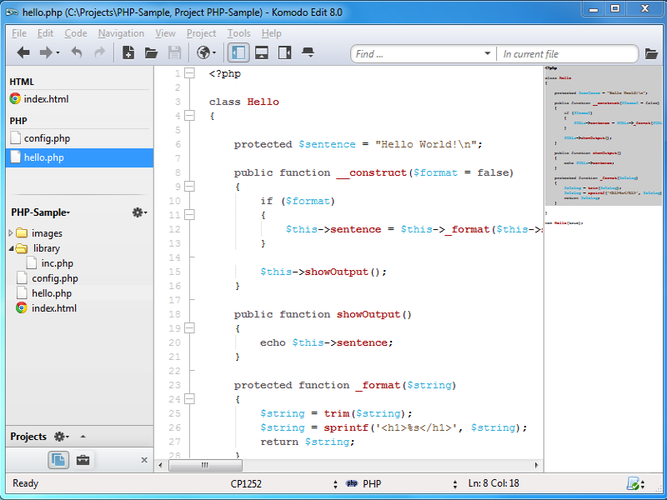This screenshot has width=667, height=500.
Task: Open forward history dropdown arrow
Action: (58, 53)
